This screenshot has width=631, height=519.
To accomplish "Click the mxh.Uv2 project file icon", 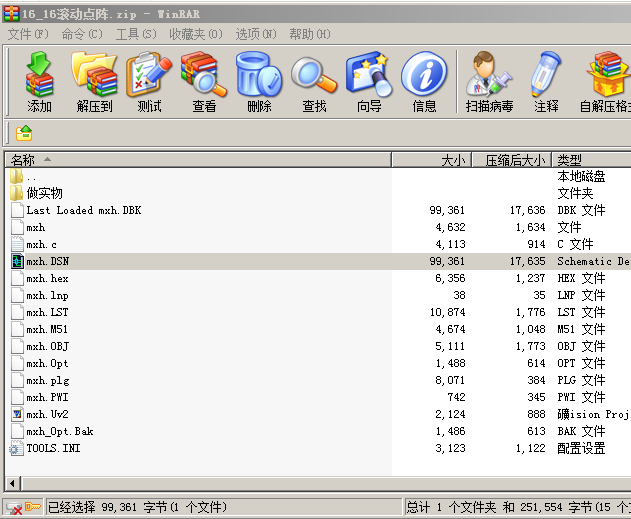I will click(x=17, y=414).
